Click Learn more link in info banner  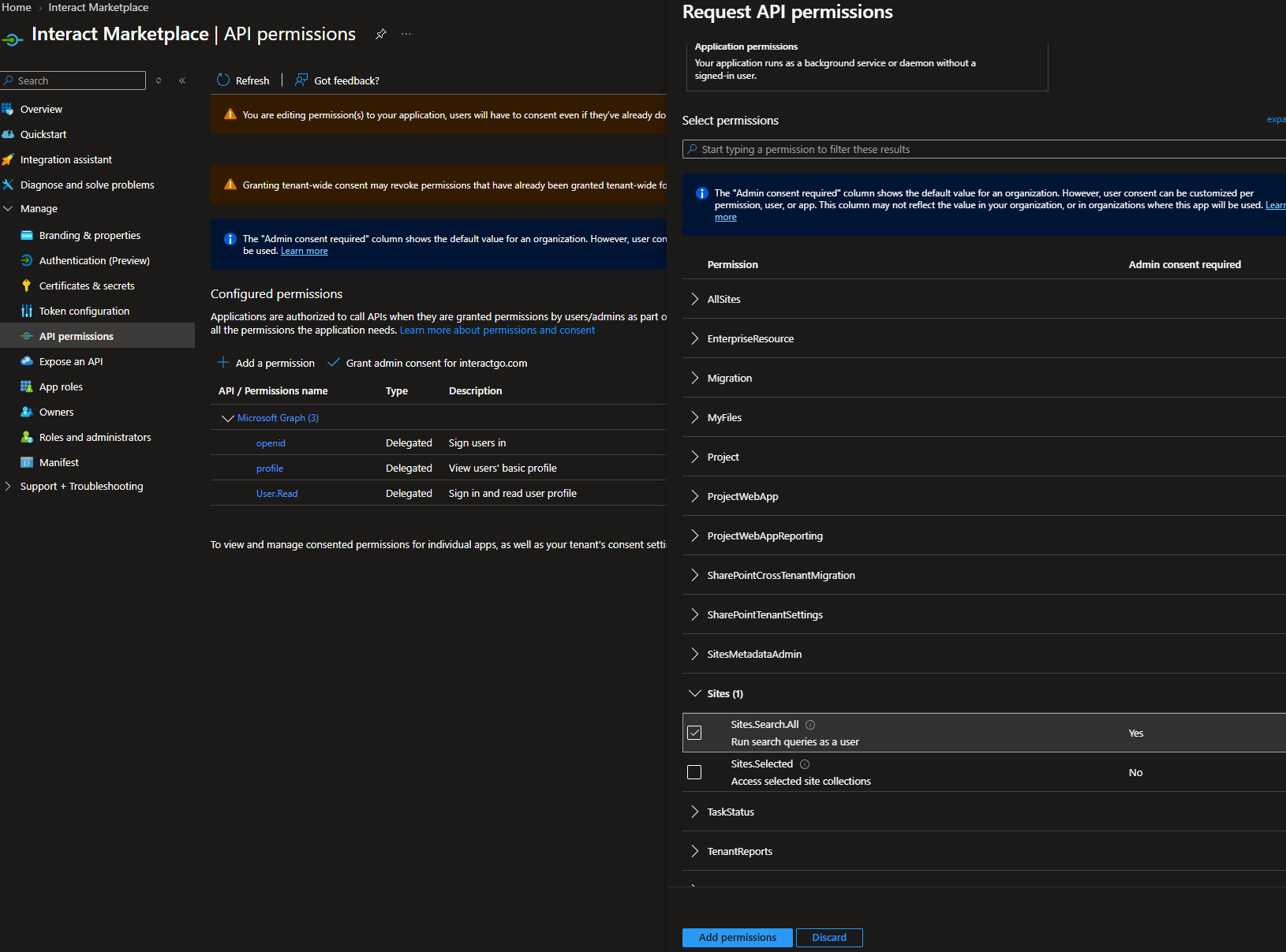305,251
